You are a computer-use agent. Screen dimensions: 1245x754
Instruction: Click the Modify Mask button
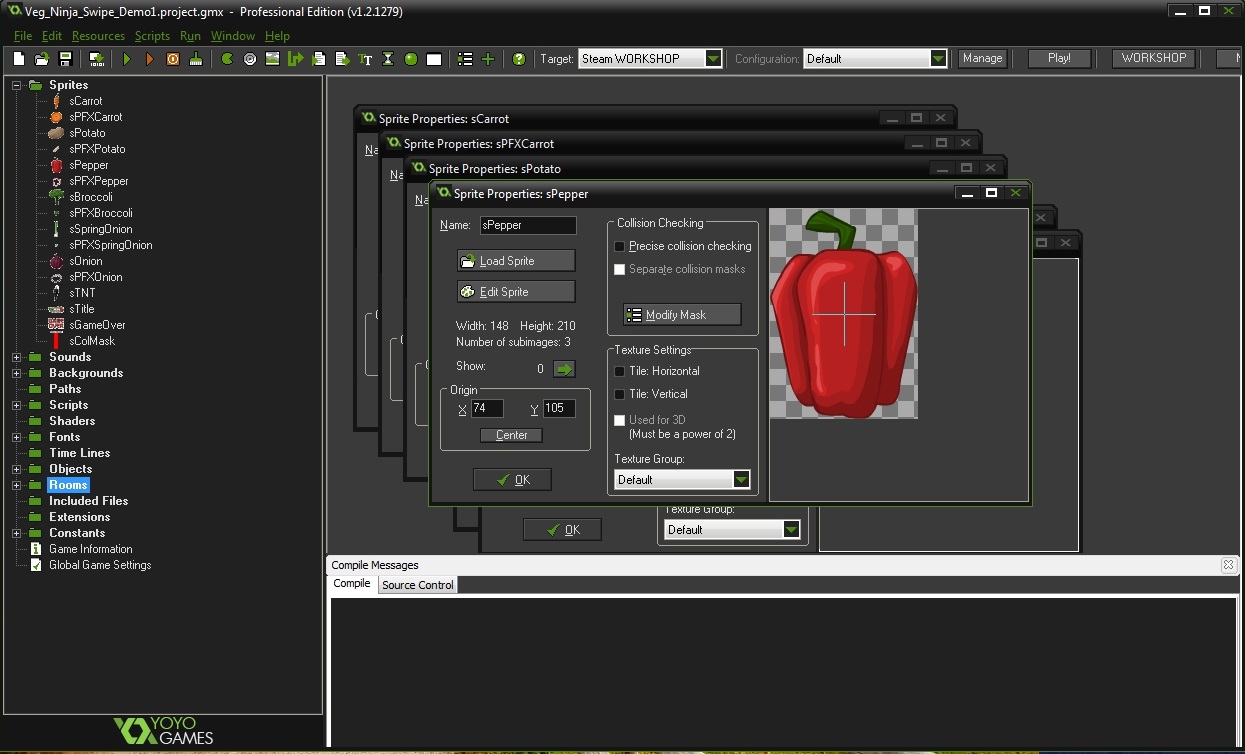pyautogui.click(x=681, y=315)
